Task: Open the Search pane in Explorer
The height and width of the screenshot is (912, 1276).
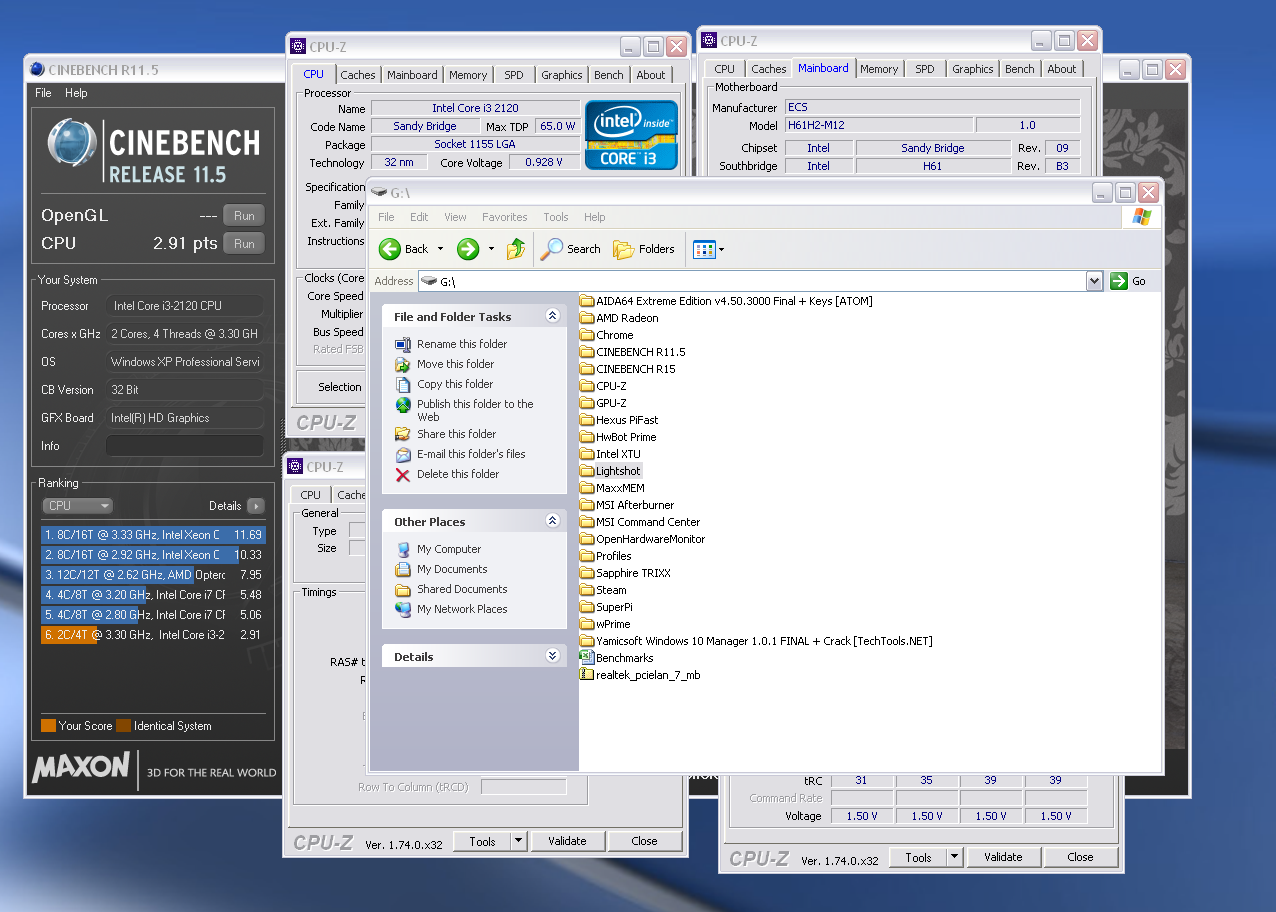Action: pyautogui.click(x=571, y=249)
